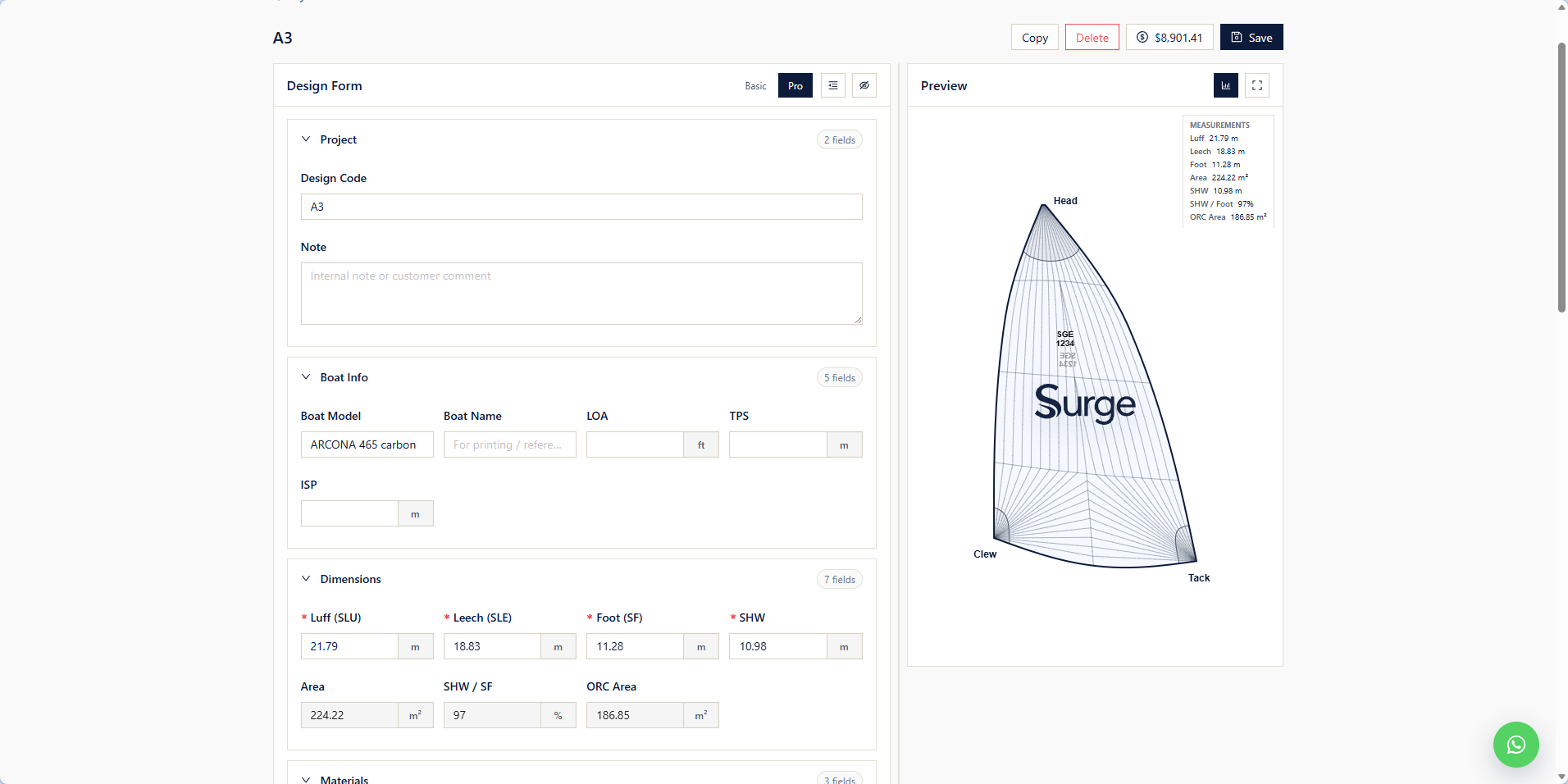Click the Area field 224.22
The width and height of the screenshot is (1568, 784).
349,715
